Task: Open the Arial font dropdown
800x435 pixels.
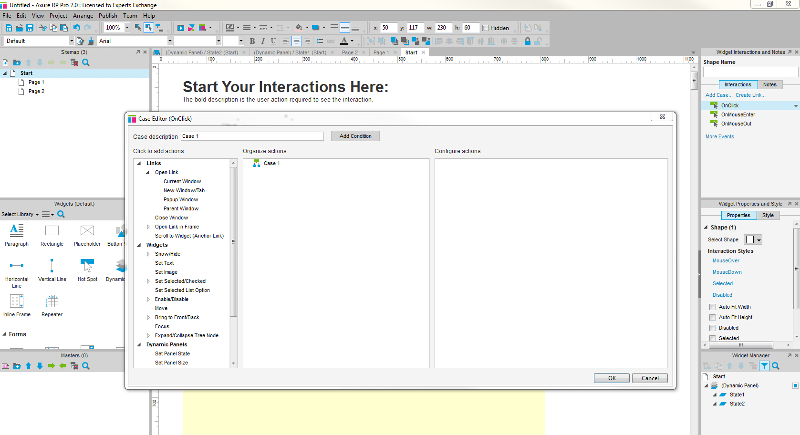Action: 170,41
